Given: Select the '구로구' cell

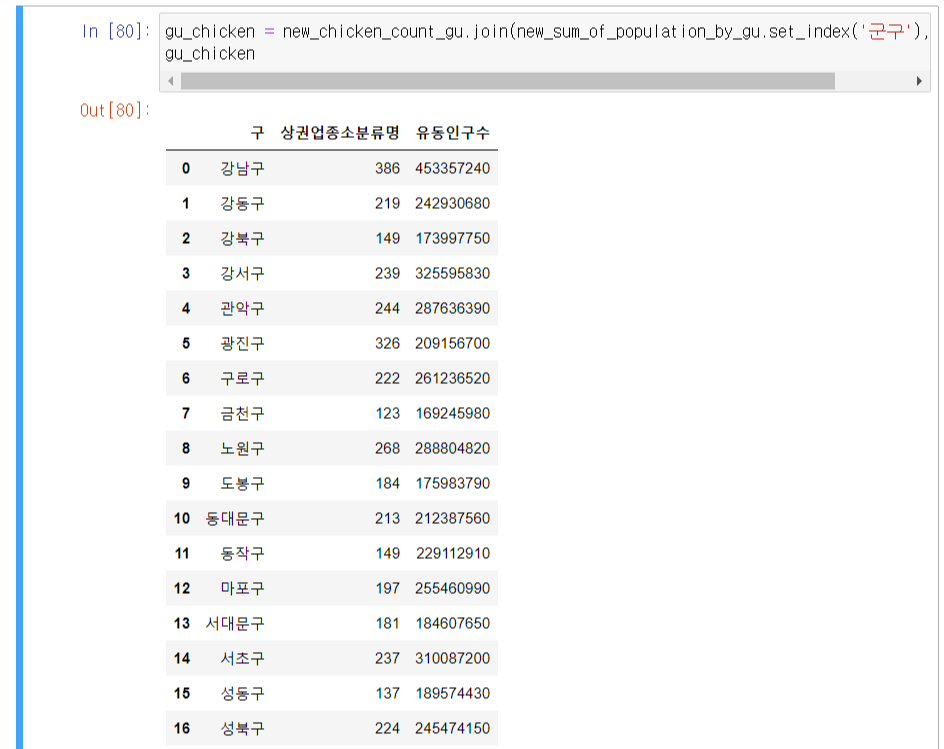Looking at the screenshot, I should (x=242, y=378).
